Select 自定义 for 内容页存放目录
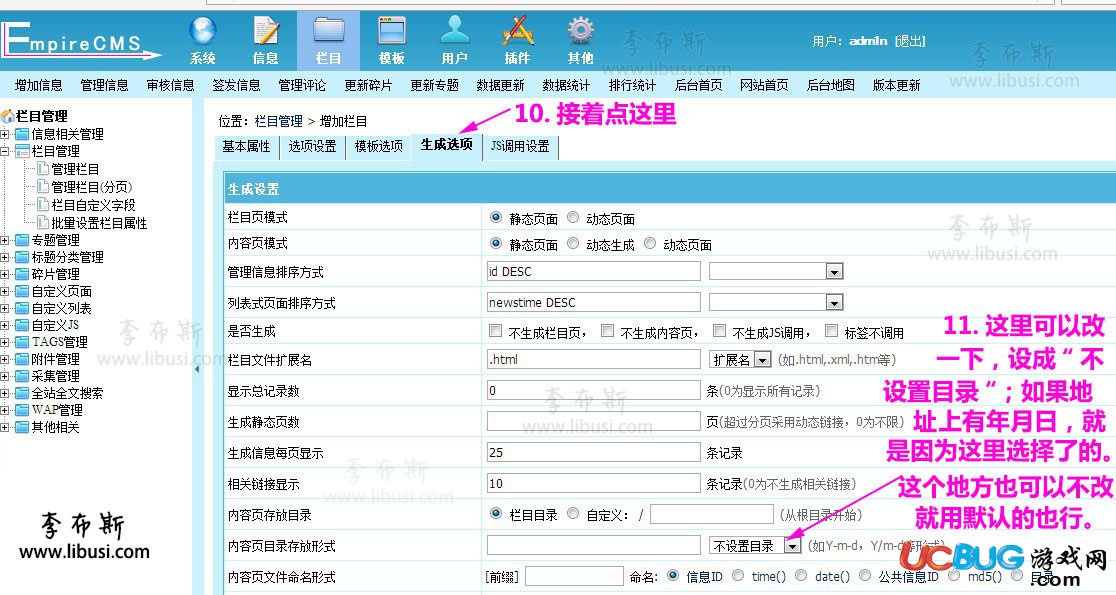The height and width of the screenshot is (595, 1116). coord(573,513)
